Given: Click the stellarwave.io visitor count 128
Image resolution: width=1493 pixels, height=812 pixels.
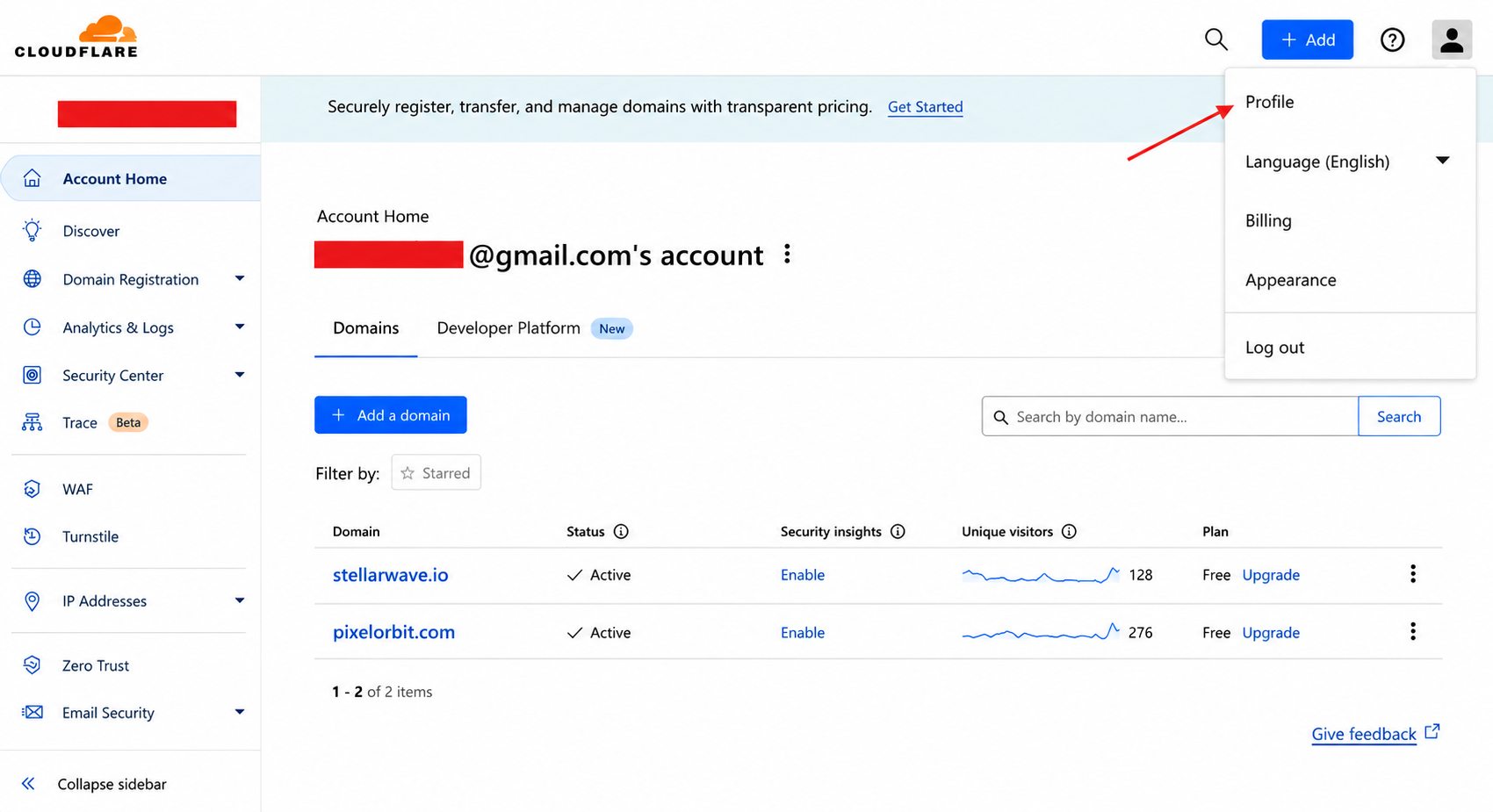Looking at the screenshot, I should (x=1140, y=575).
